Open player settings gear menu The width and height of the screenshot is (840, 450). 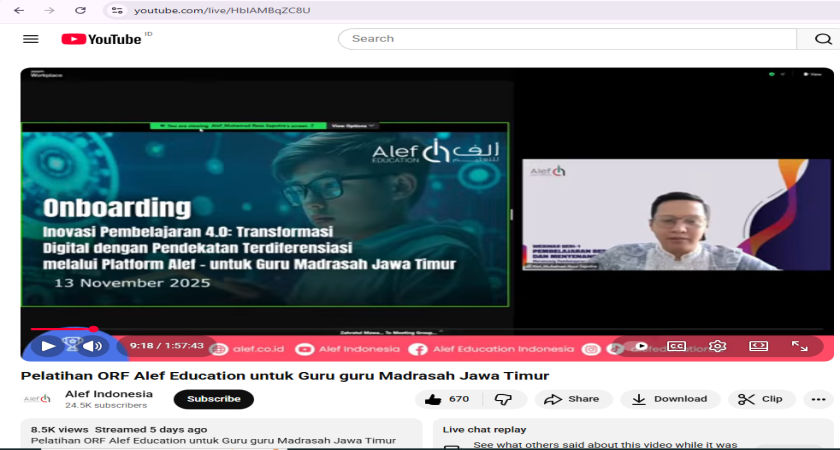717,346
